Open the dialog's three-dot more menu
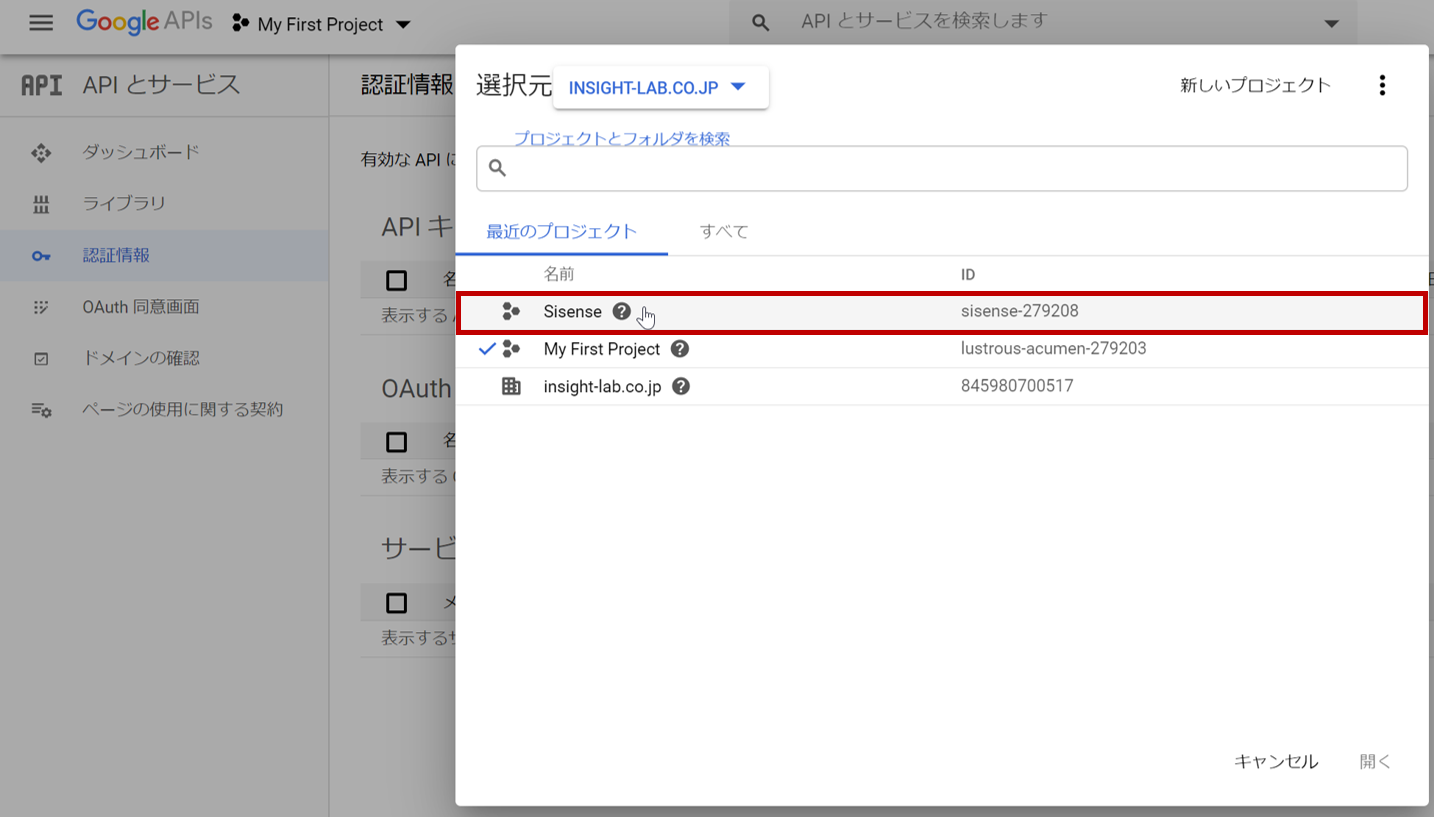1434x817 pixels. pyautogui.click(x=1382, y=85)
